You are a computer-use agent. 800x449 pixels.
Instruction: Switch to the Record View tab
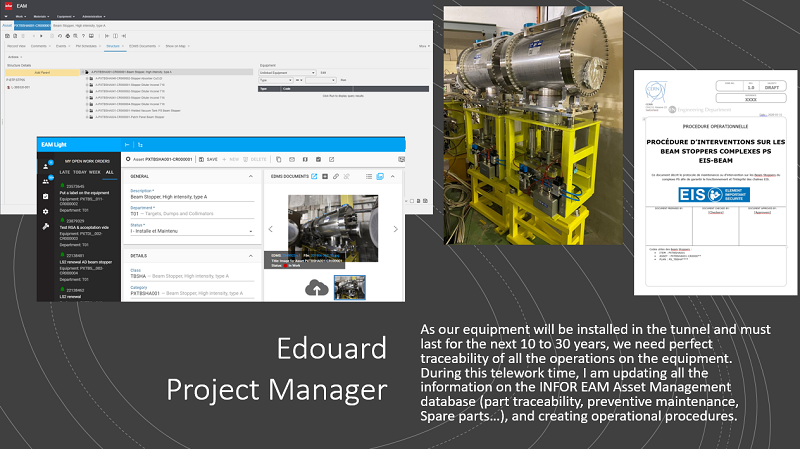(16, 46)
